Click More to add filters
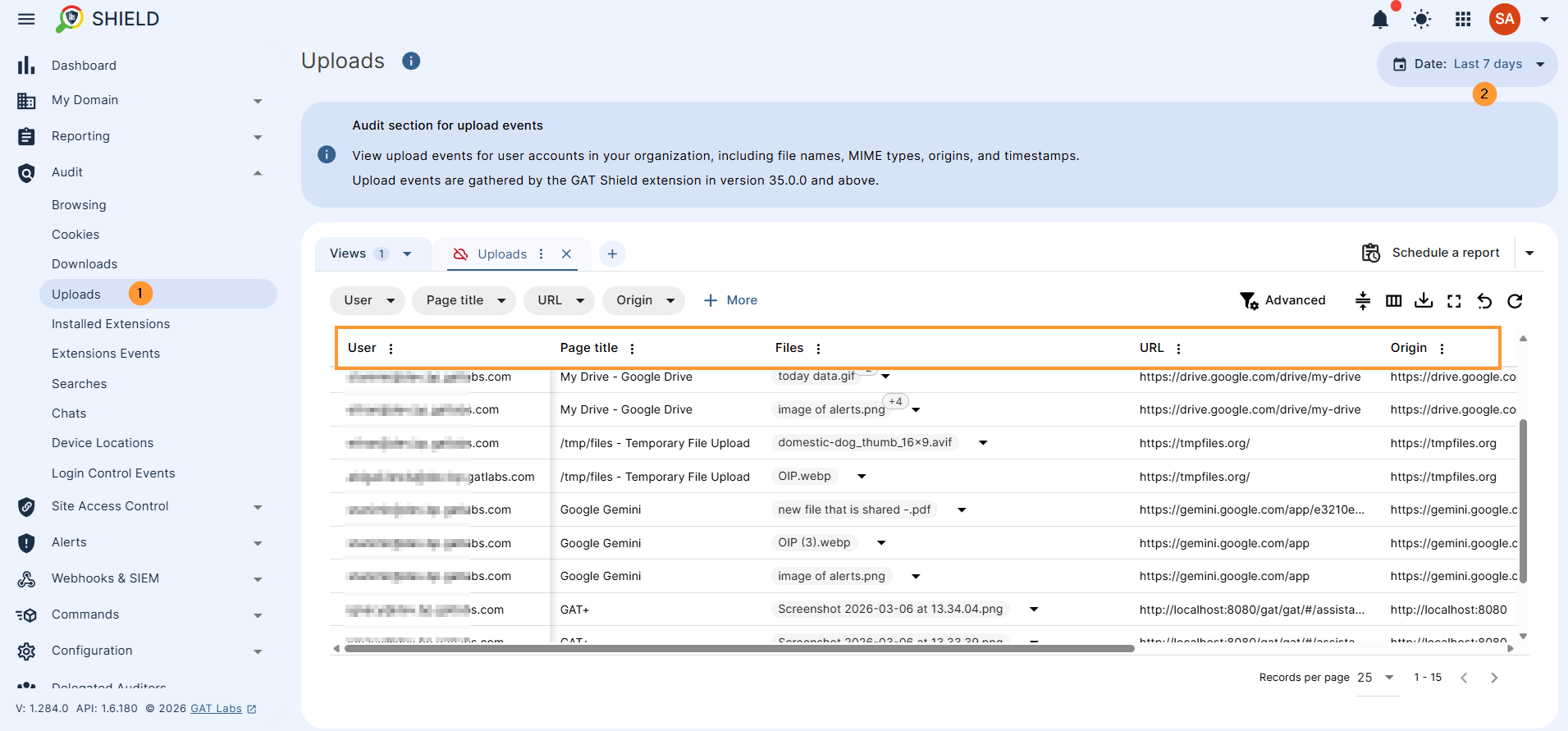1568x731 pixels. point(730,300)
